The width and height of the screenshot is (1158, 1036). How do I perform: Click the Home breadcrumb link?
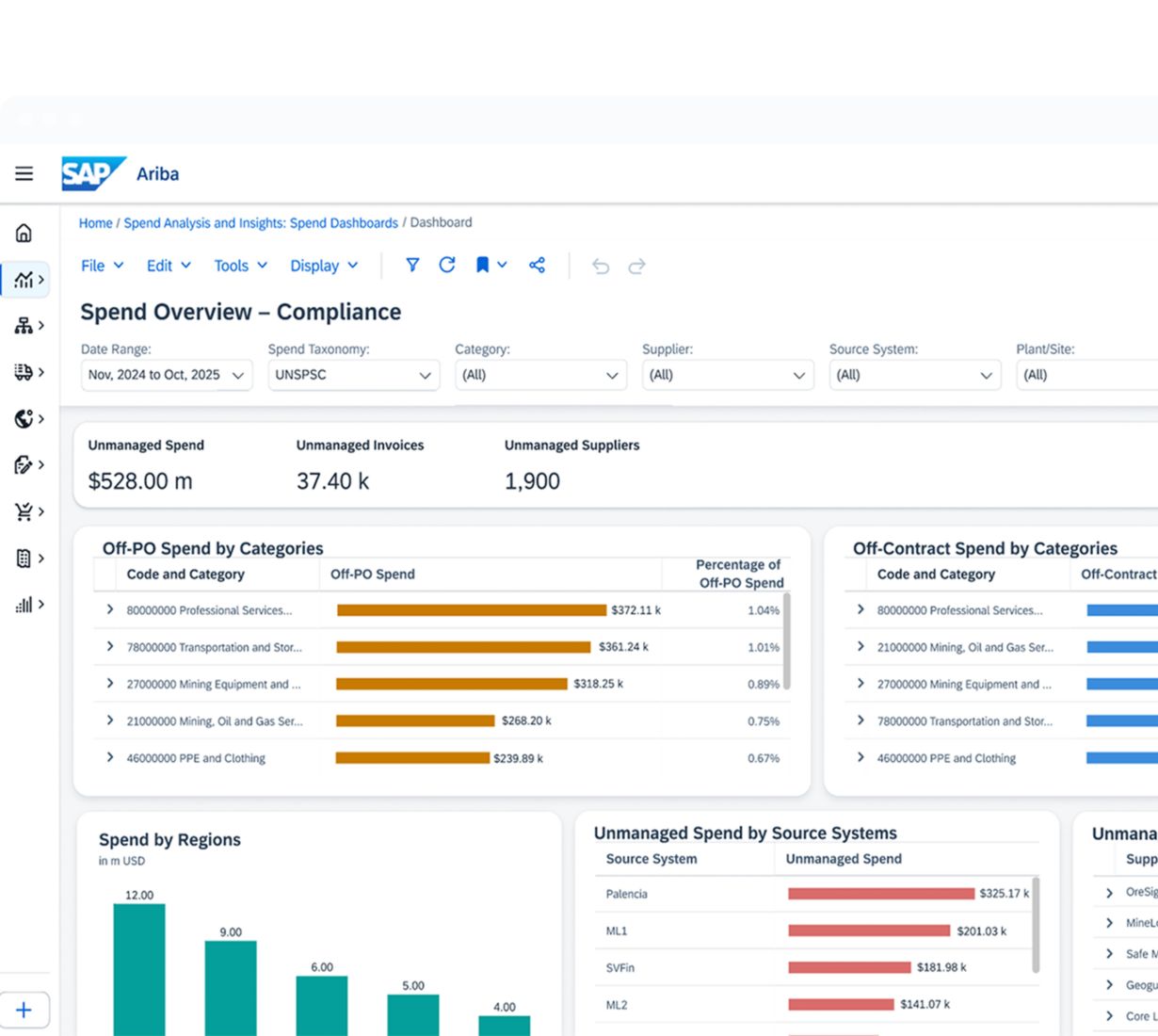pos(95,223)
